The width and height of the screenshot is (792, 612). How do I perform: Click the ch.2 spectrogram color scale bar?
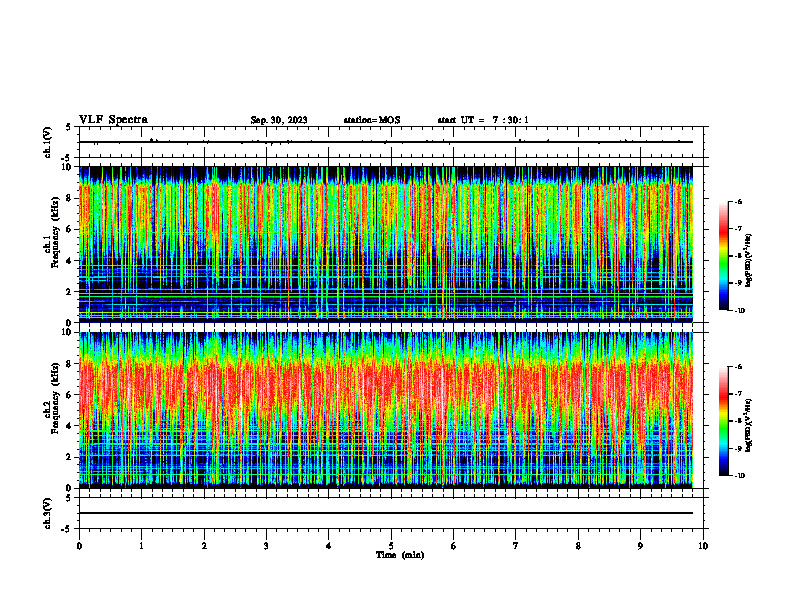point(723,421)
